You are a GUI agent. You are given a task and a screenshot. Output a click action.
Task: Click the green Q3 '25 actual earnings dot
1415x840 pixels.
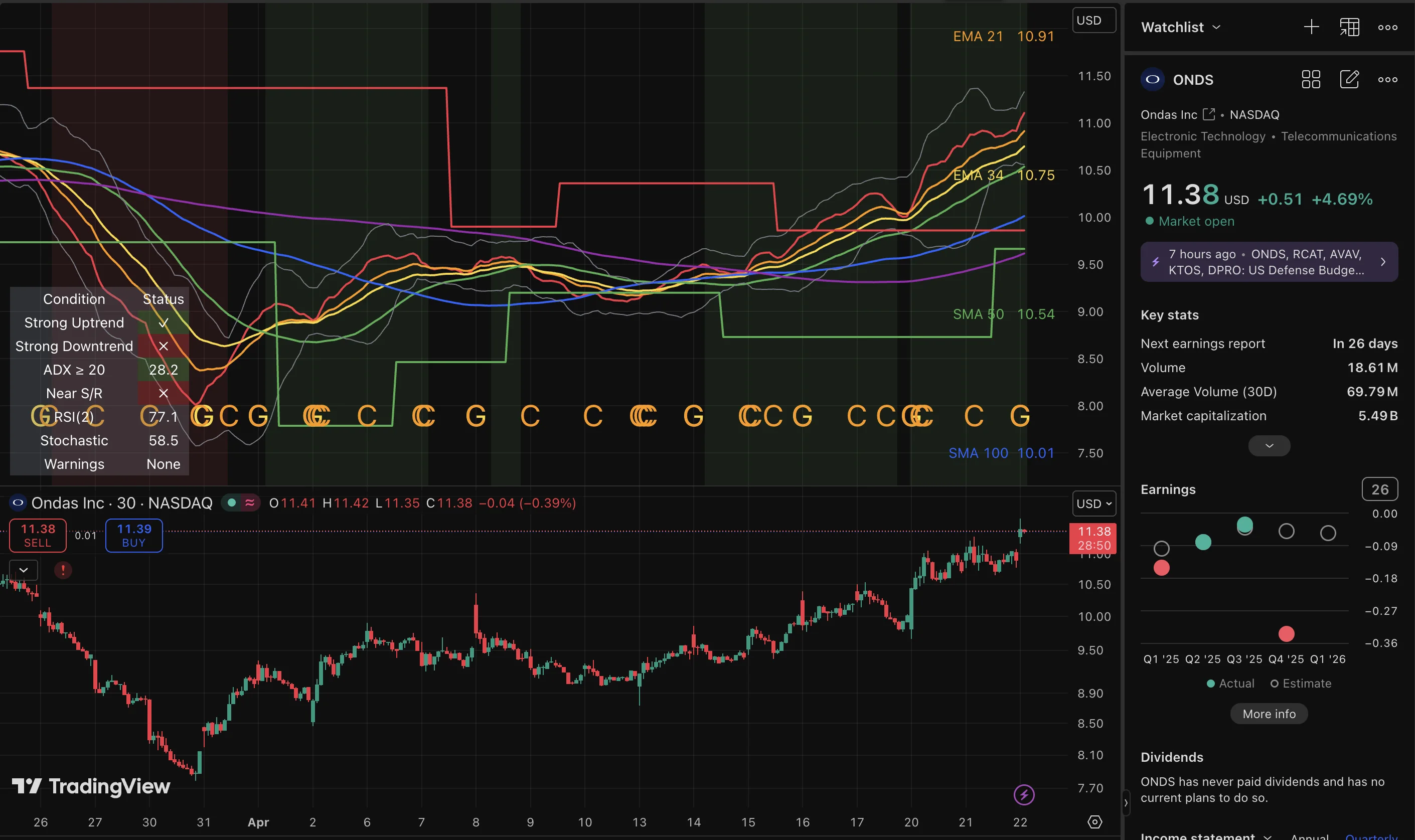1244,524
